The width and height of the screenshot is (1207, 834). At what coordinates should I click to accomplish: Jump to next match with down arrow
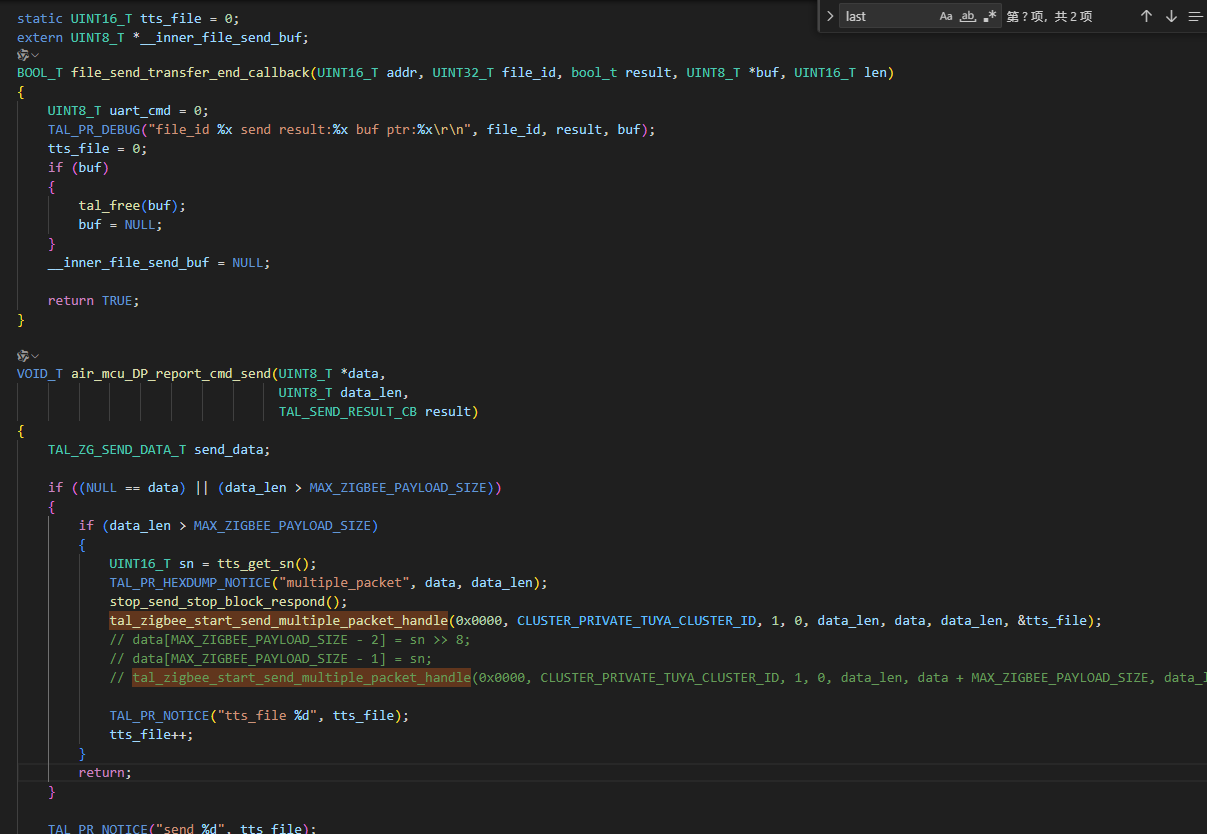[1171, 16]
